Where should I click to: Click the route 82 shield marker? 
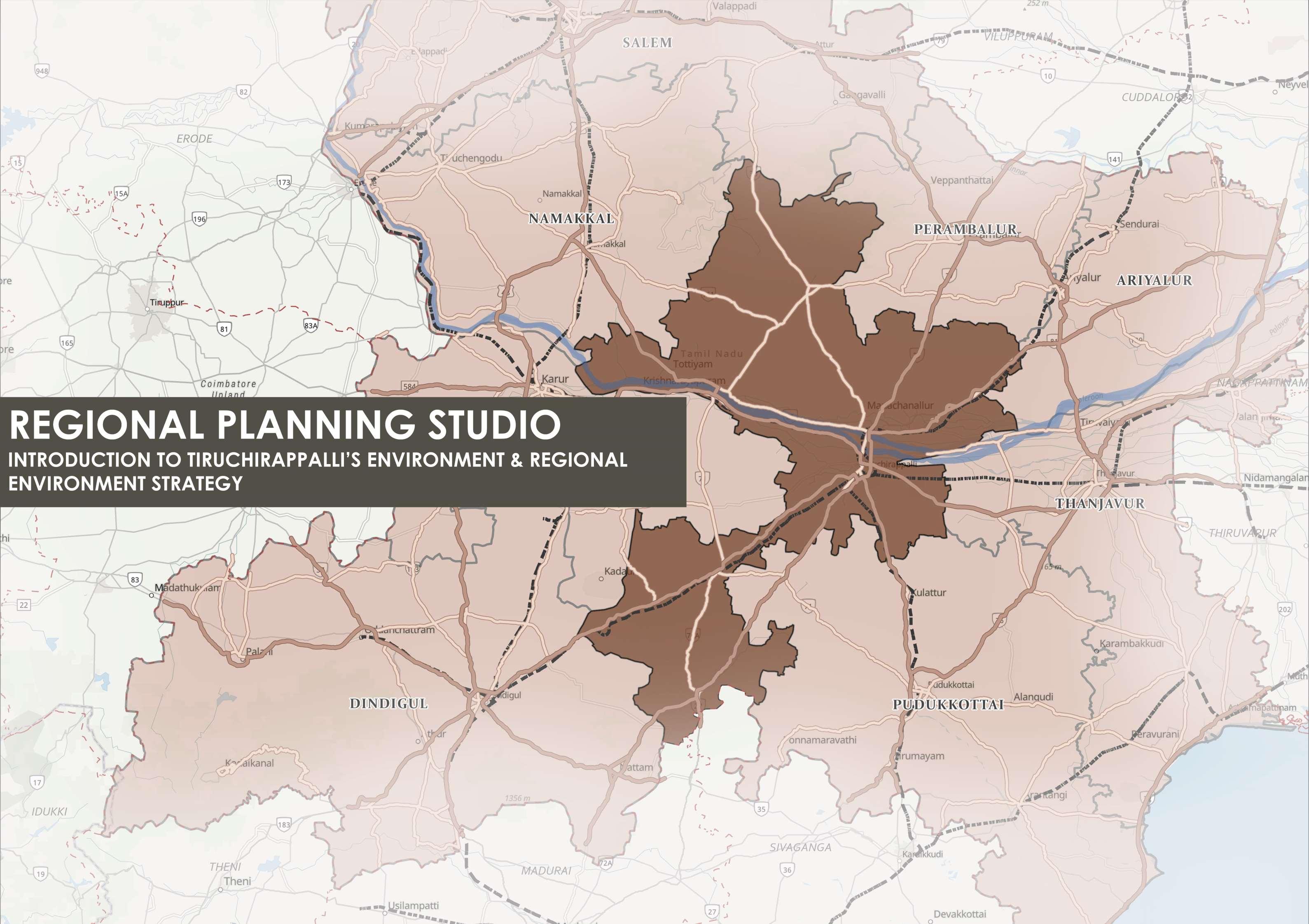[x=243, y=92]
